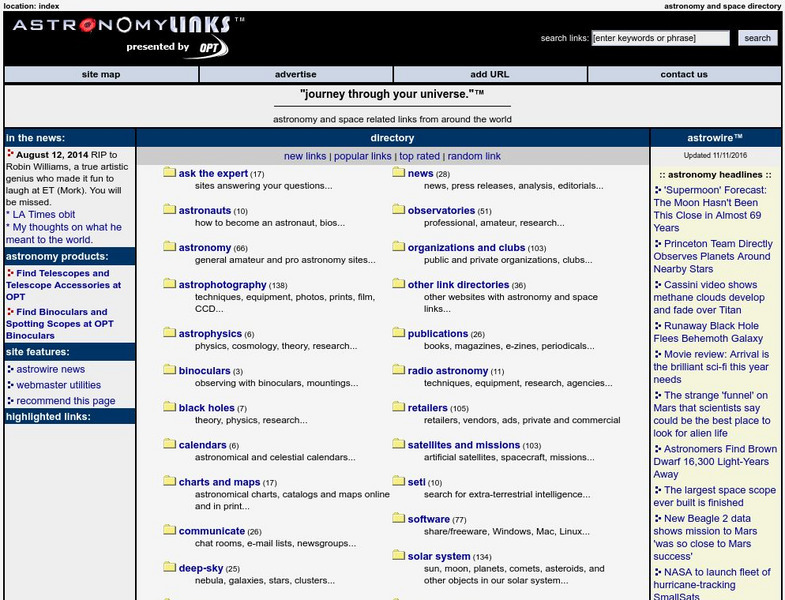785x600 pixels.
Task: Read the 'Supermoon' Forecast headline
Action: [x=710, y=209]
